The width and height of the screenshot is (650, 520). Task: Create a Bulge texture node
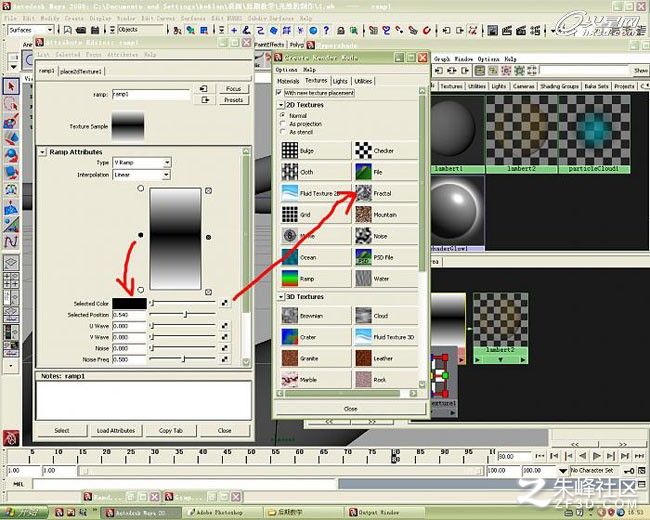tap(315, 151)
